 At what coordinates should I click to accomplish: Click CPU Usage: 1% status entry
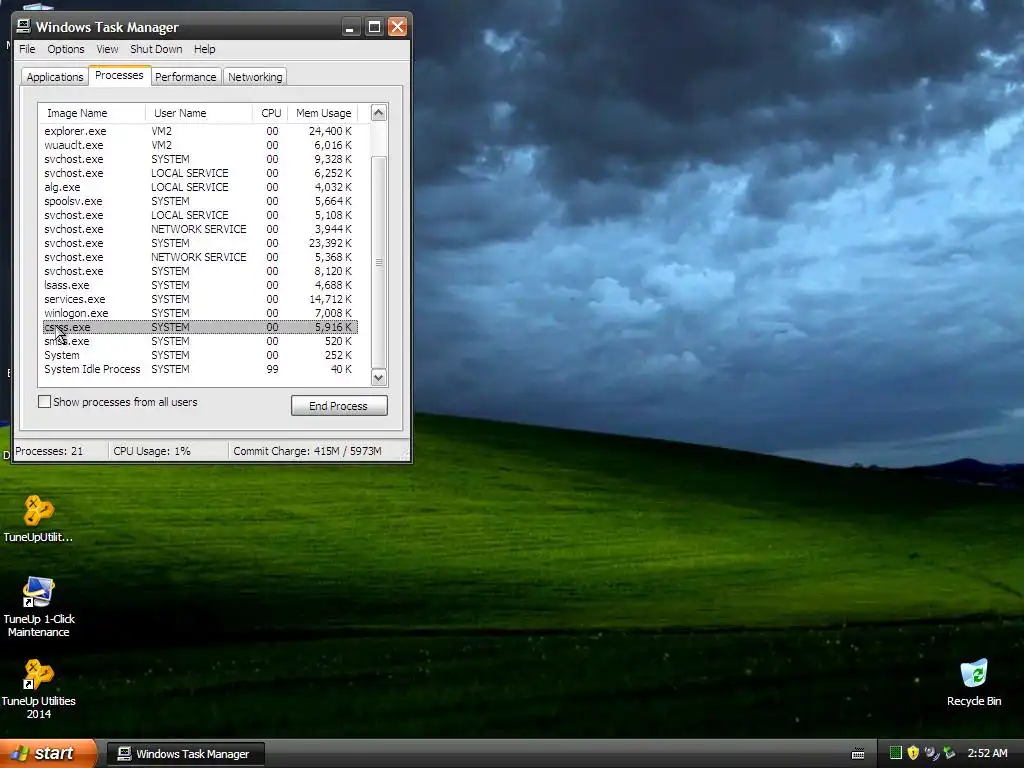point(168,451)
